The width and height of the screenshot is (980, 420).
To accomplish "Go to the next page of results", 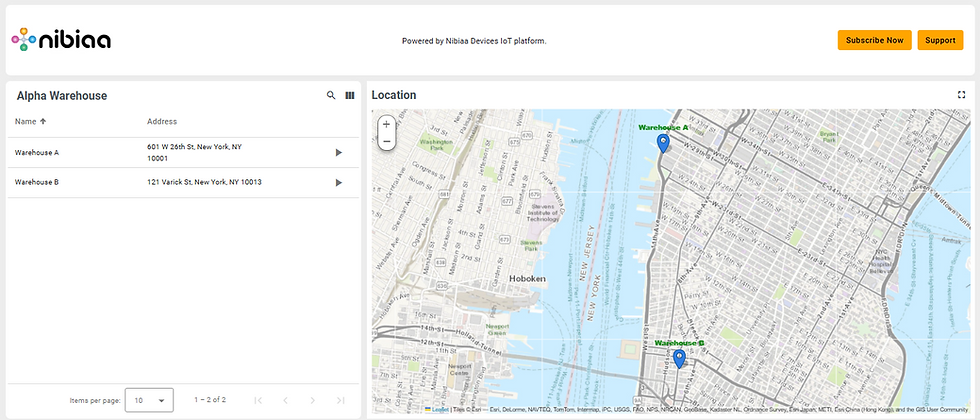I will tap(312, 400).
